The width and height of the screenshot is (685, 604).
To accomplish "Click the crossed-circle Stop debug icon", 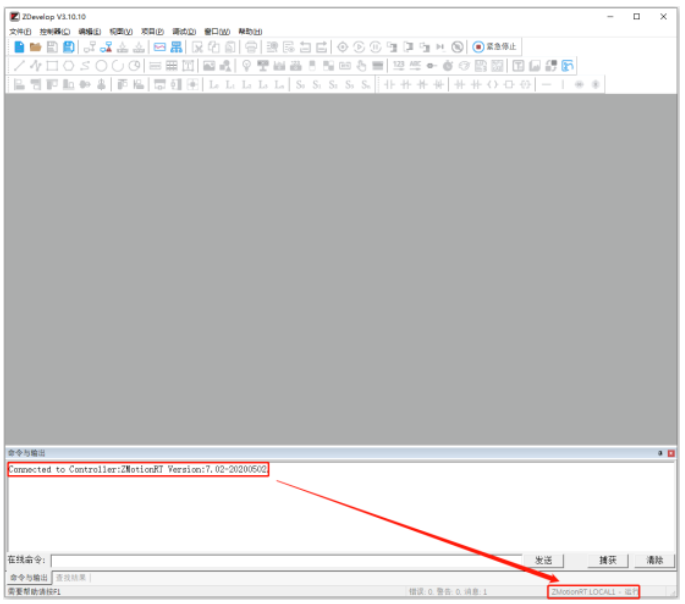I will [457, 47].
